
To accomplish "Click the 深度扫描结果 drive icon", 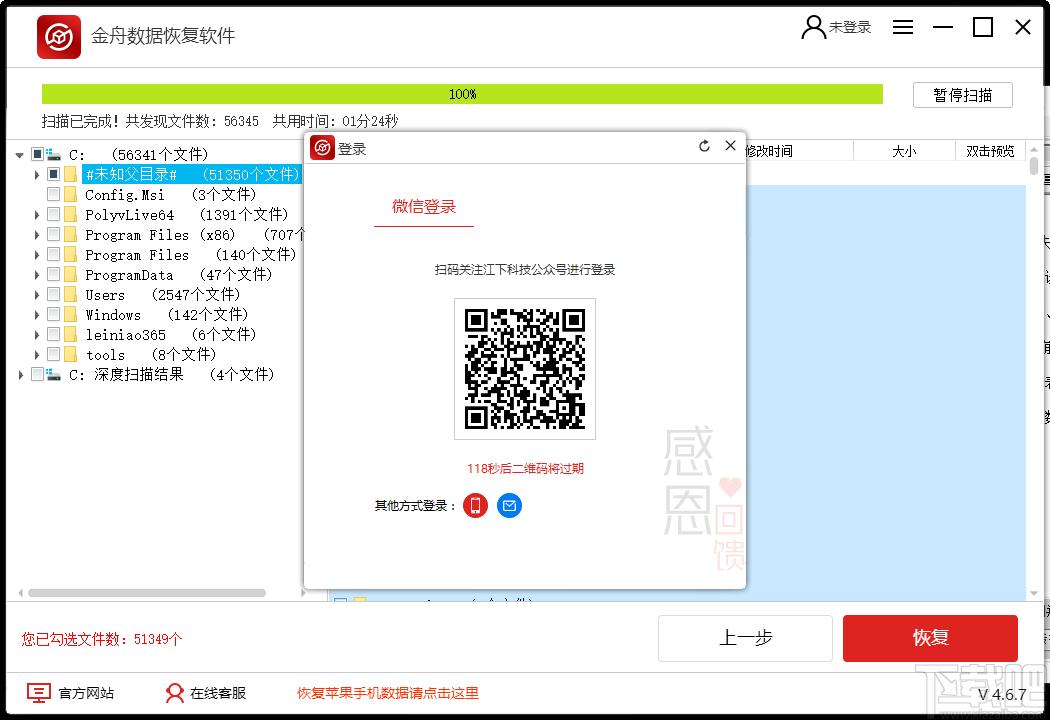I will tap(54, 374).
